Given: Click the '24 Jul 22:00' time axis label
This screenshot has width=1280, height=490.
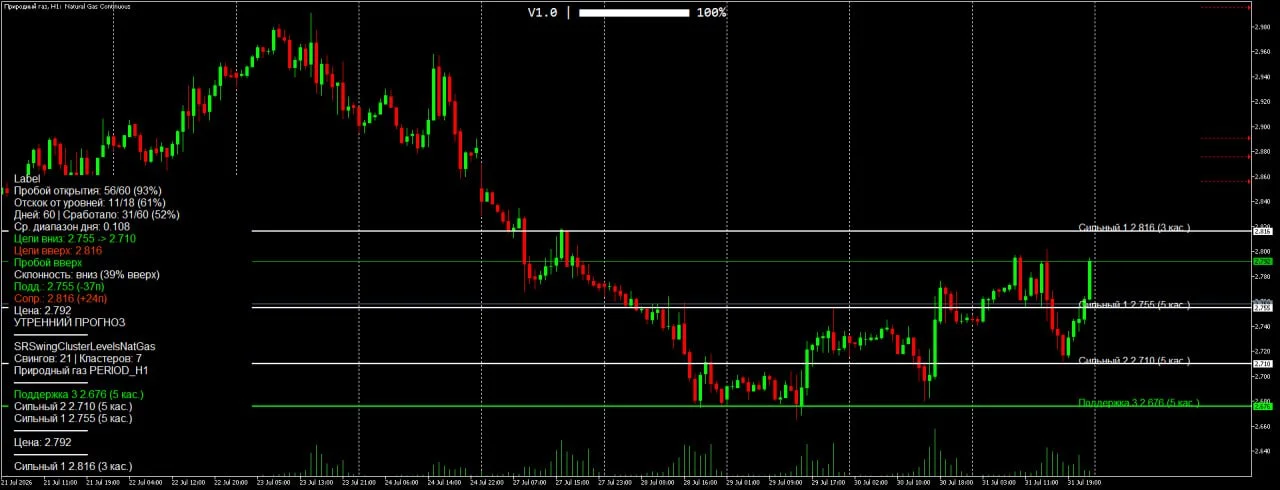Looking at the screenshot, I should click(x=487, y=482).
